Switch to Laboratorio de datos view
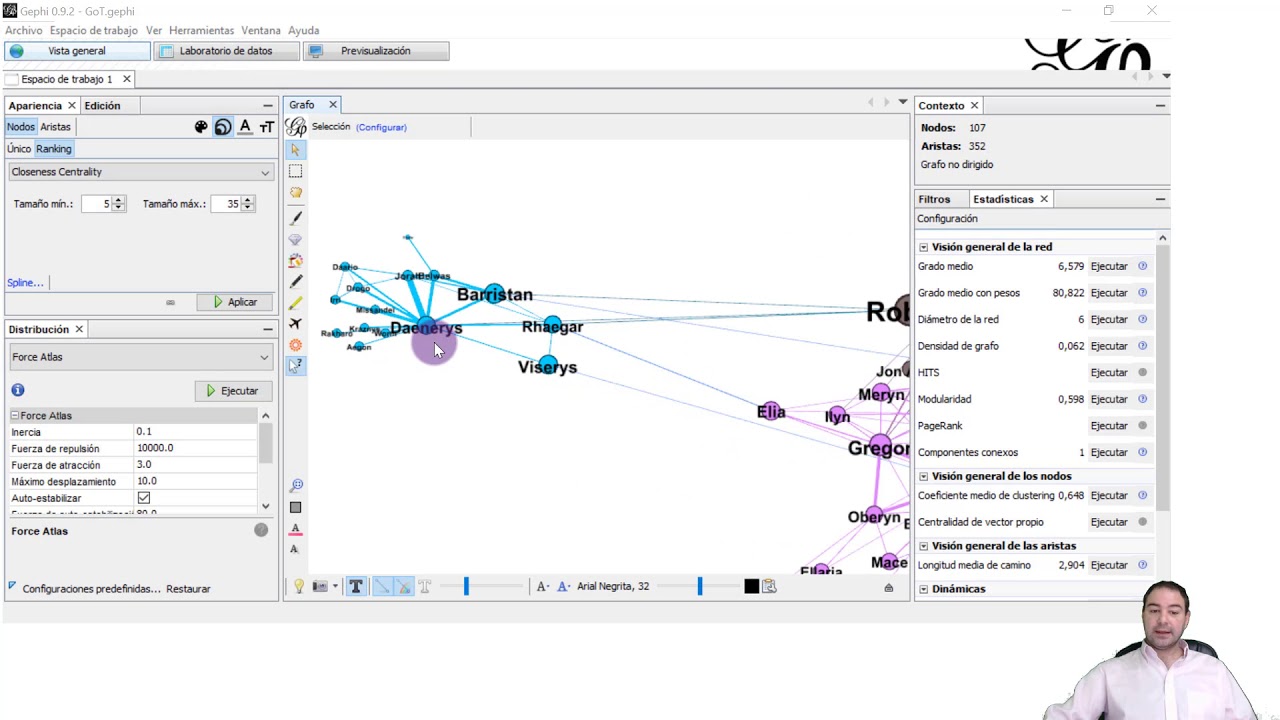 pos(227,51)
